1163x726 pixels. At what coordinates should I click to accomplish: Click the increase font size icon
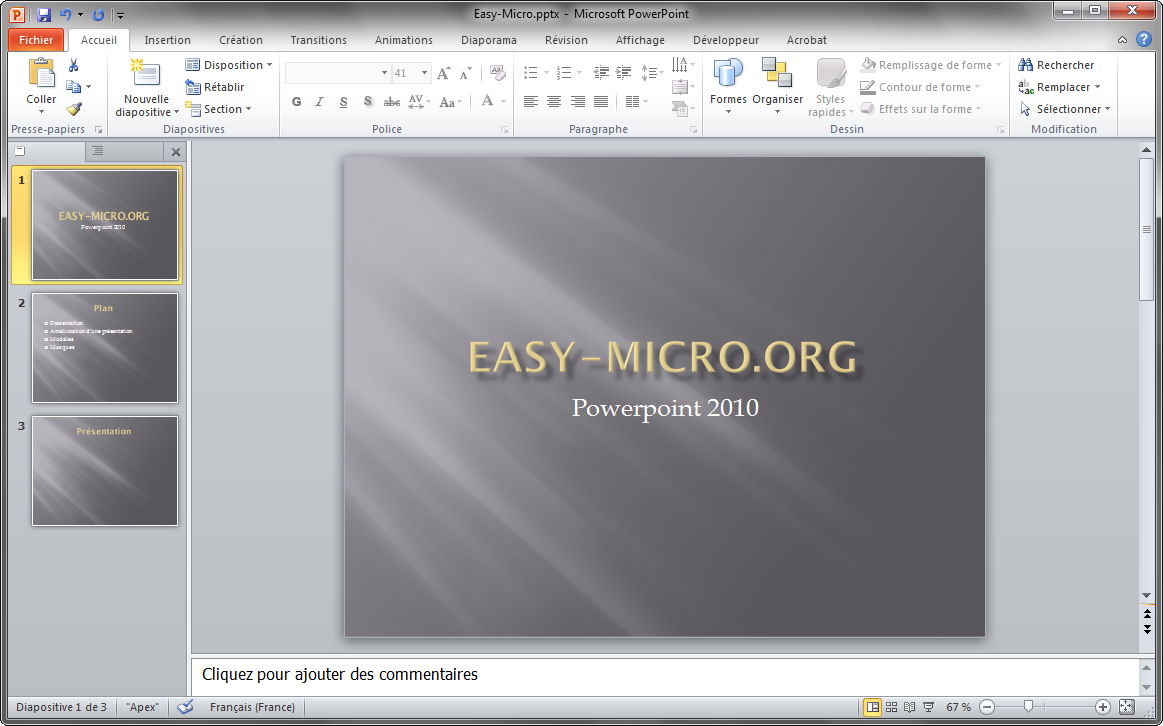coord(444,73)
